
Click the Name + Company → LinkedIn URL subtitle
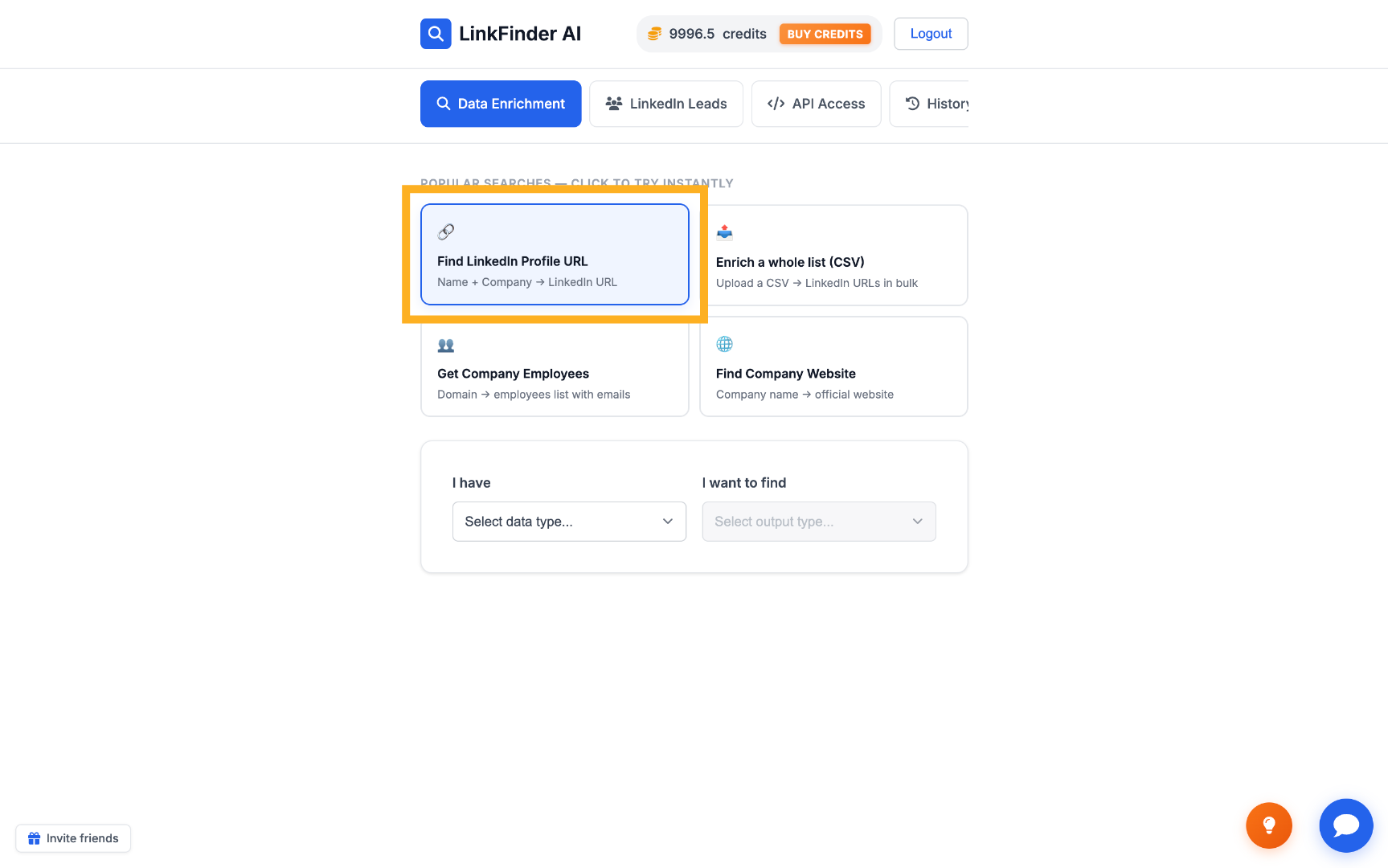tap(527, 282)
